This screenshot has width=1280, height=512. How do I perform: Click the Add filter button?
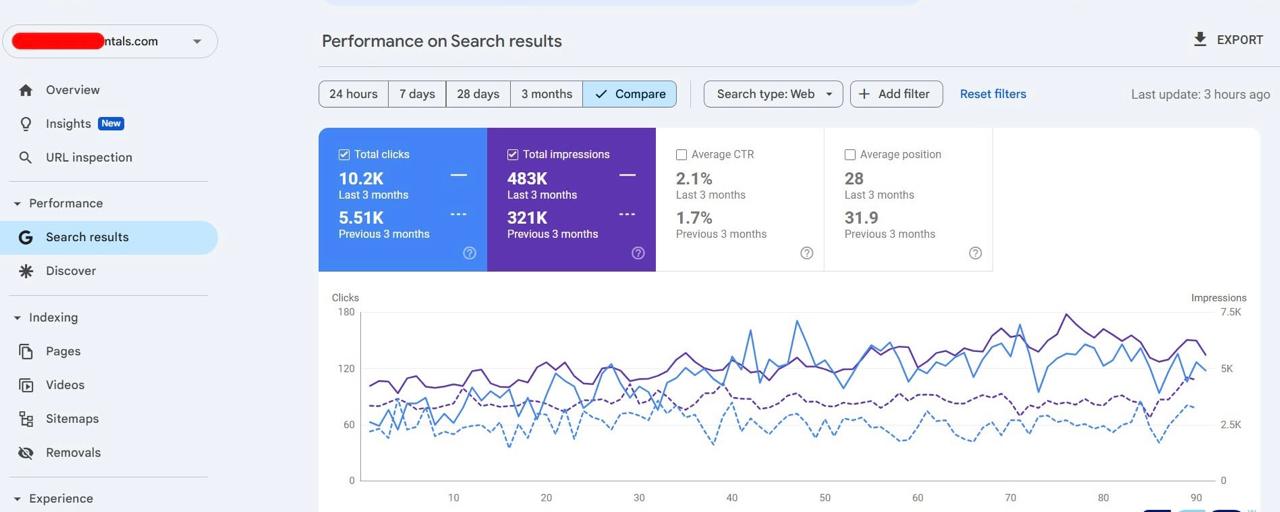click(896, 94)
